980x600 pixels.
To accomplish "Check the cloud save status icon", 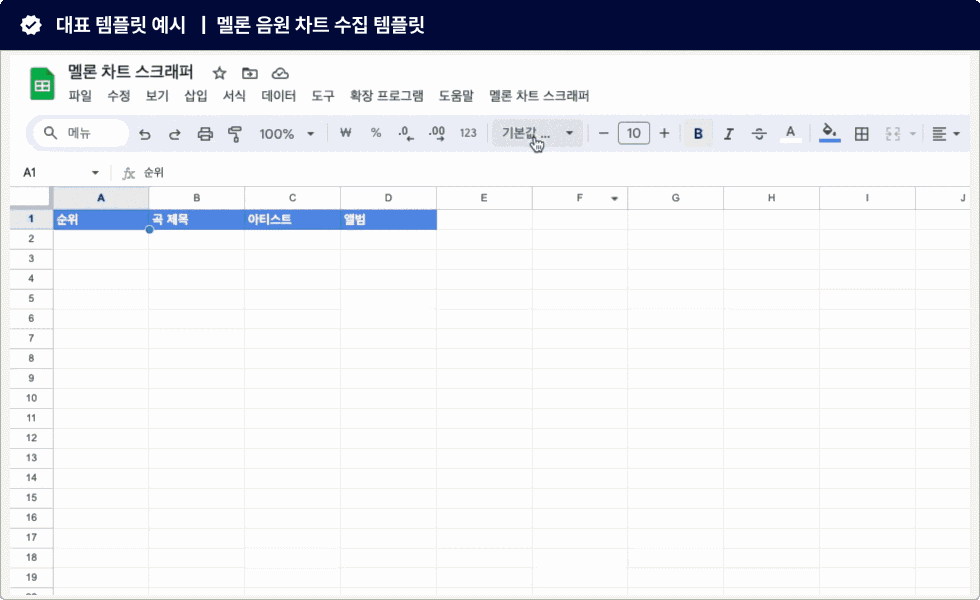I will (280, 73).
